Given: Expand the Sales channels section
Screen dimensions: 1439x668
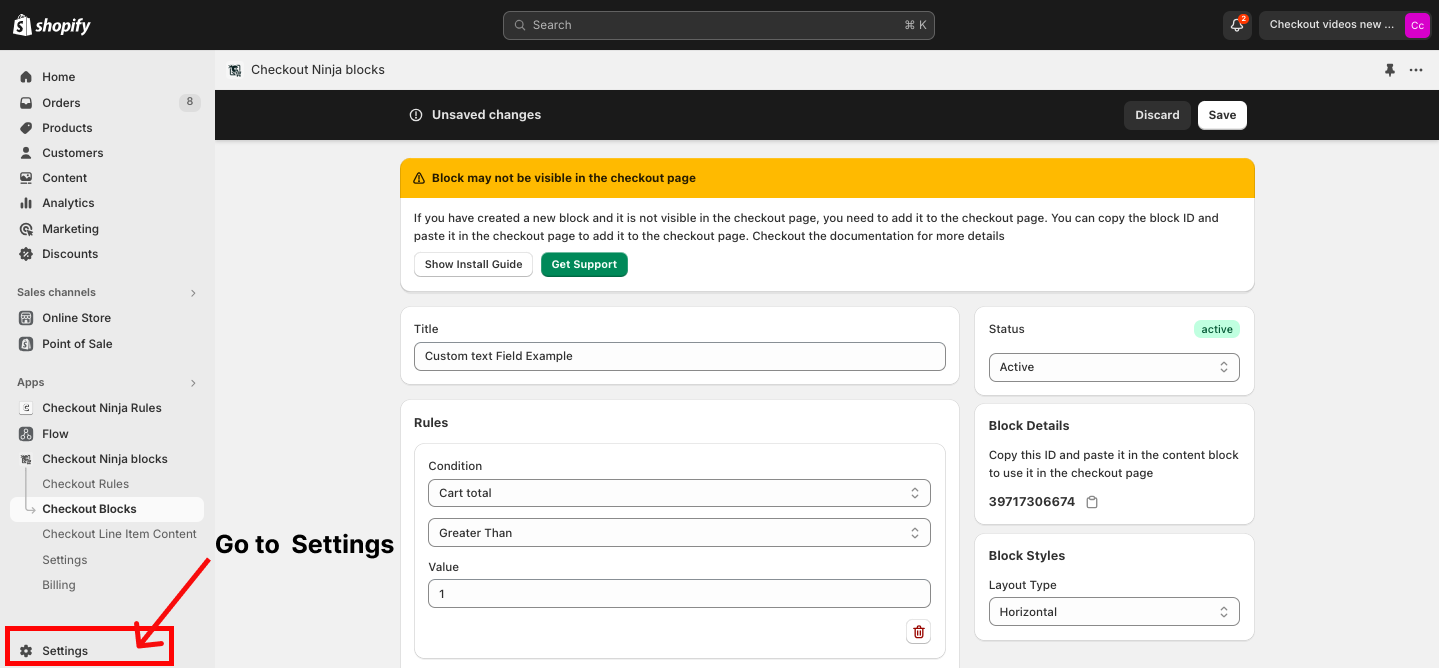Looking at the screenshot, I should (x=193, y=293).
